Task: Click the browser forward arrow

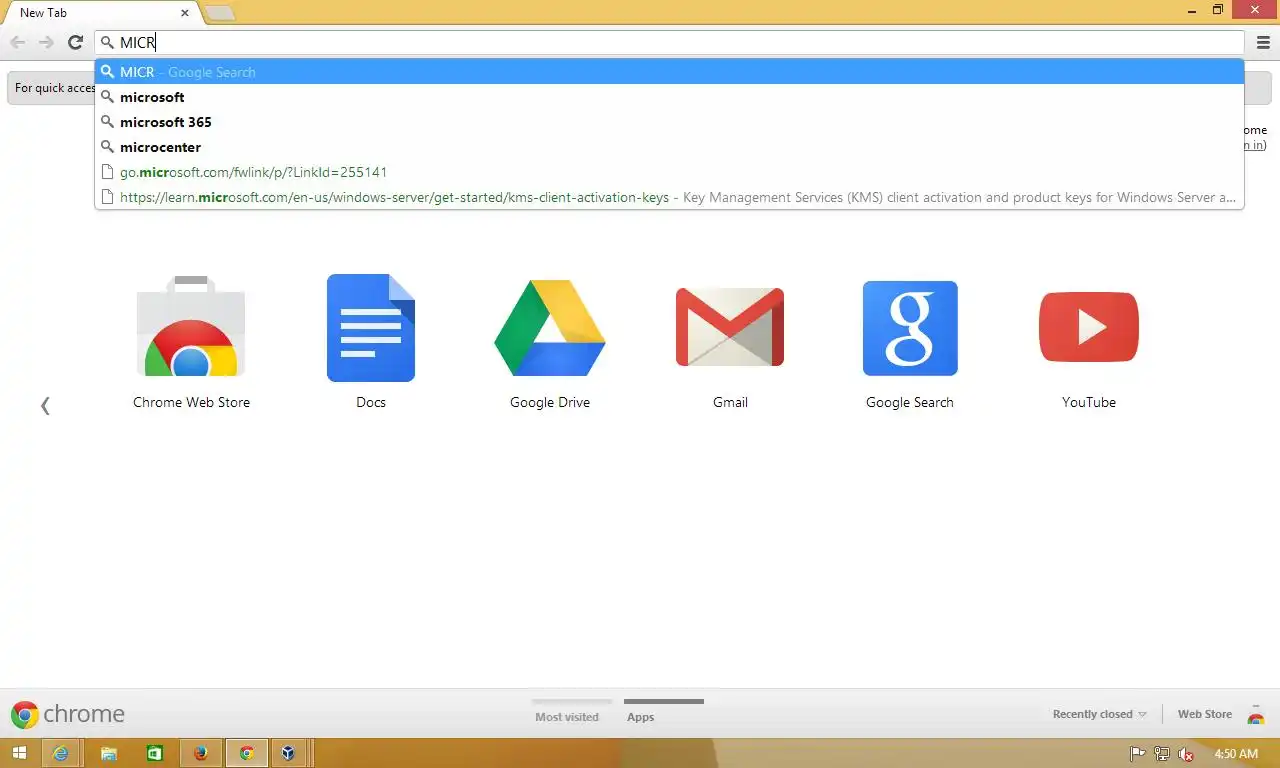Action: pyautogui.click(x=46, y=42)
